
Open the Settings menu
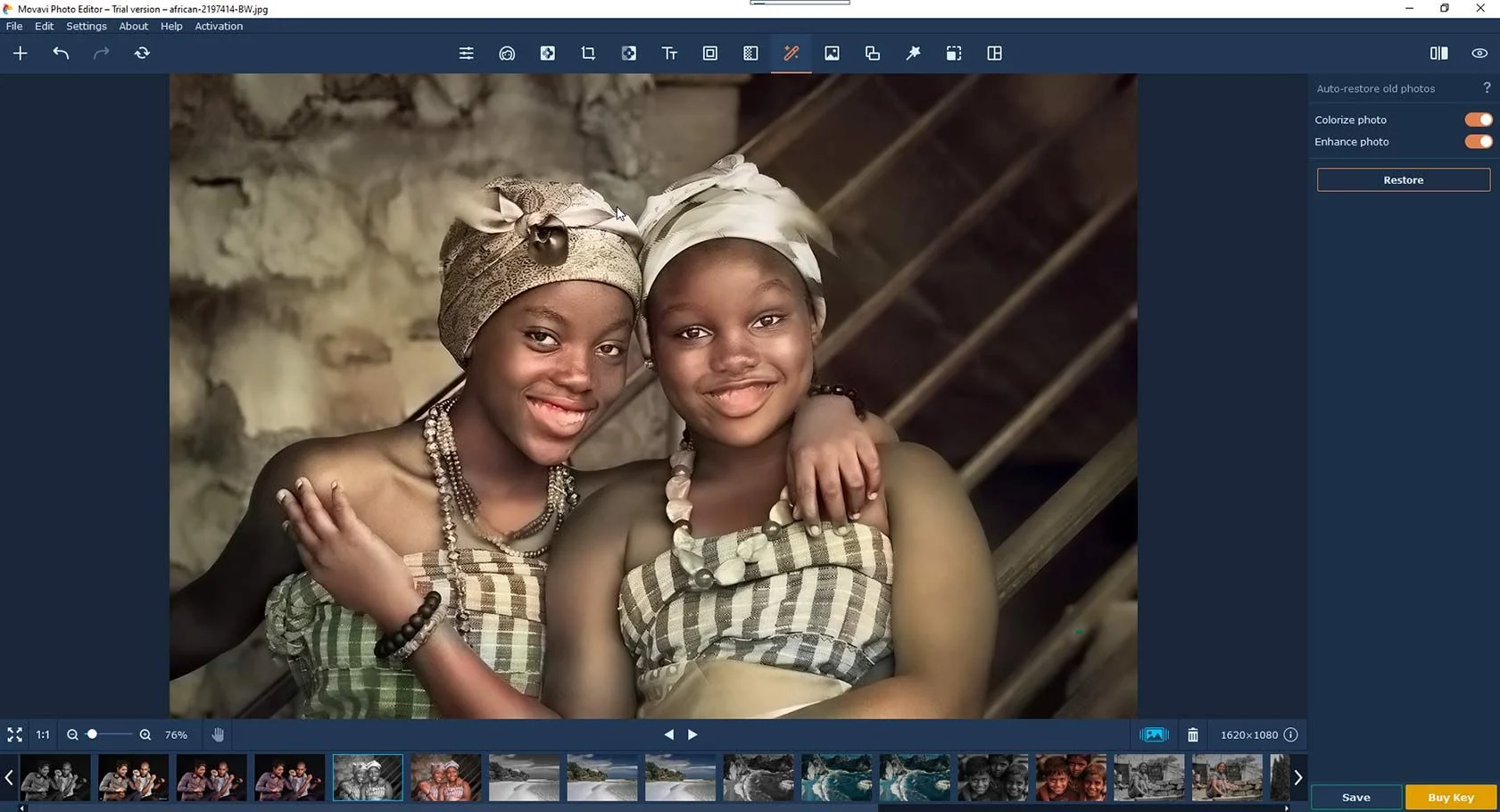(x=86, y=26)
